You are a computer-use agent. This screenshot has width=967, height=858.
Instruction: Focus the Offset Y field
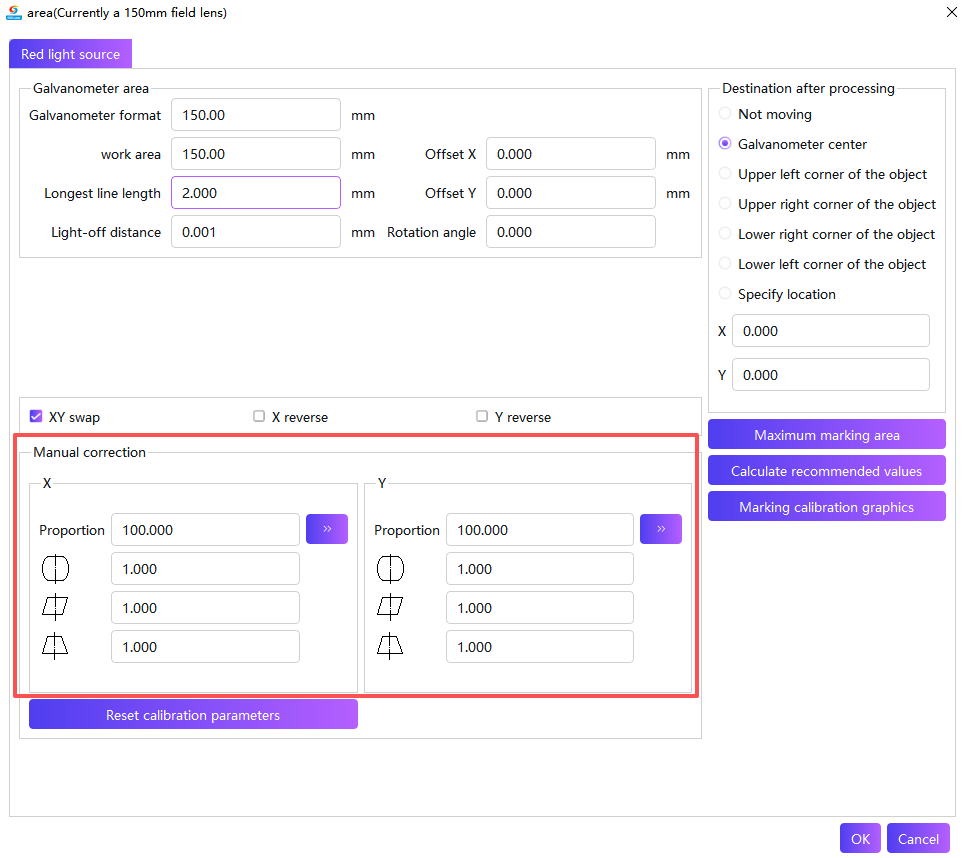(571, 192)
